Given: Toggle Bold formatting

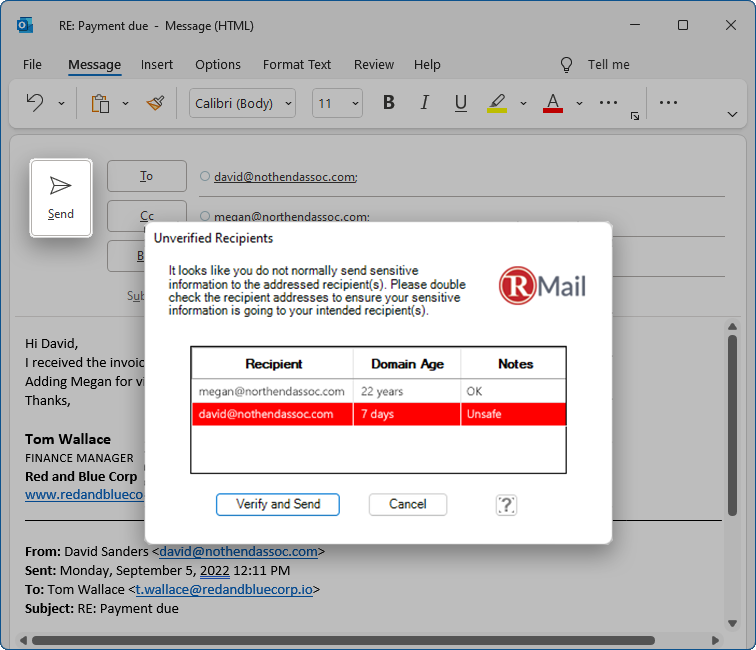Looking at the screenshot, I should (389, 103).
